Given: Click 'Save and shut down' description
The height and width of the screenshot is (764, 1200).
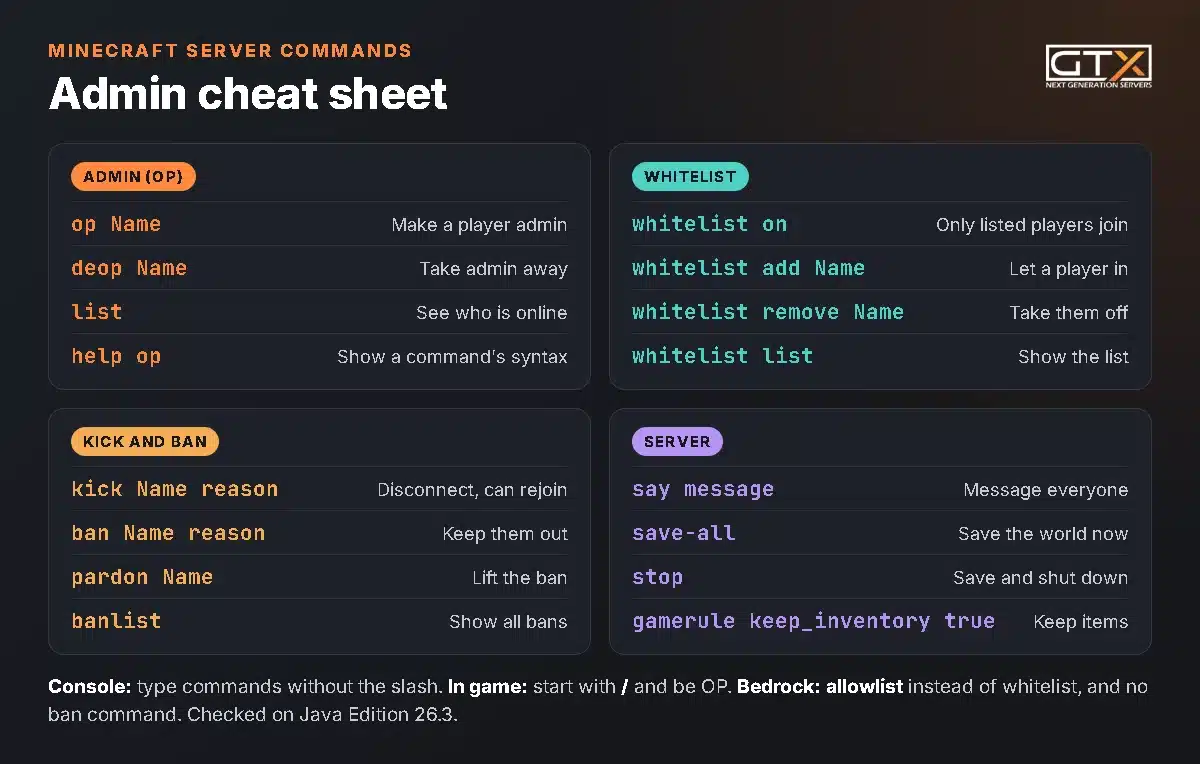Looking at the screenshot, I should (1040, 578).
